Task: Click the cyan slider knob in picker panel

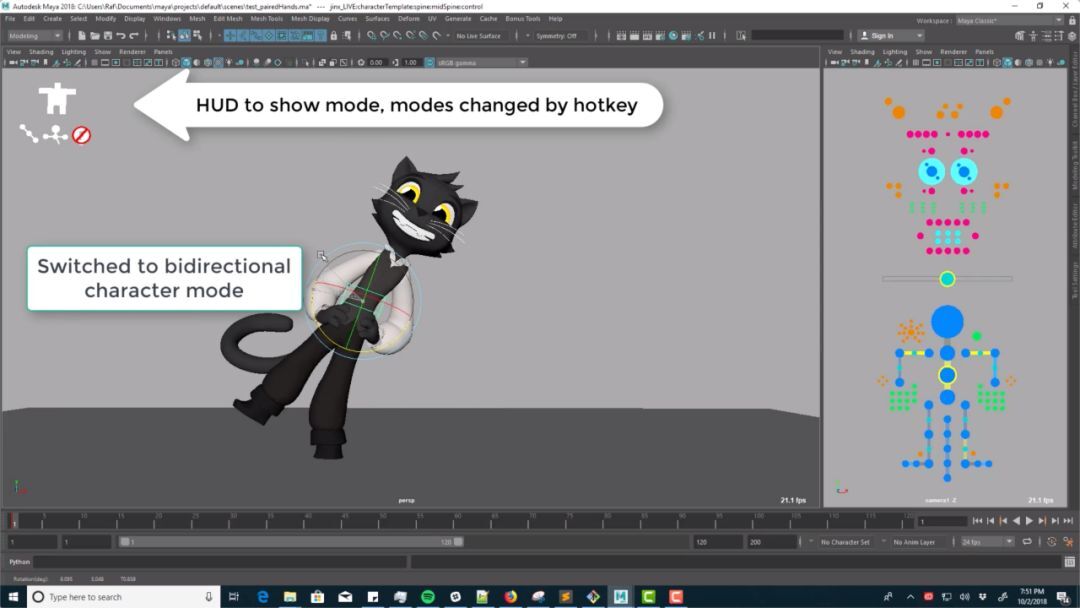Action: (947, 279)
